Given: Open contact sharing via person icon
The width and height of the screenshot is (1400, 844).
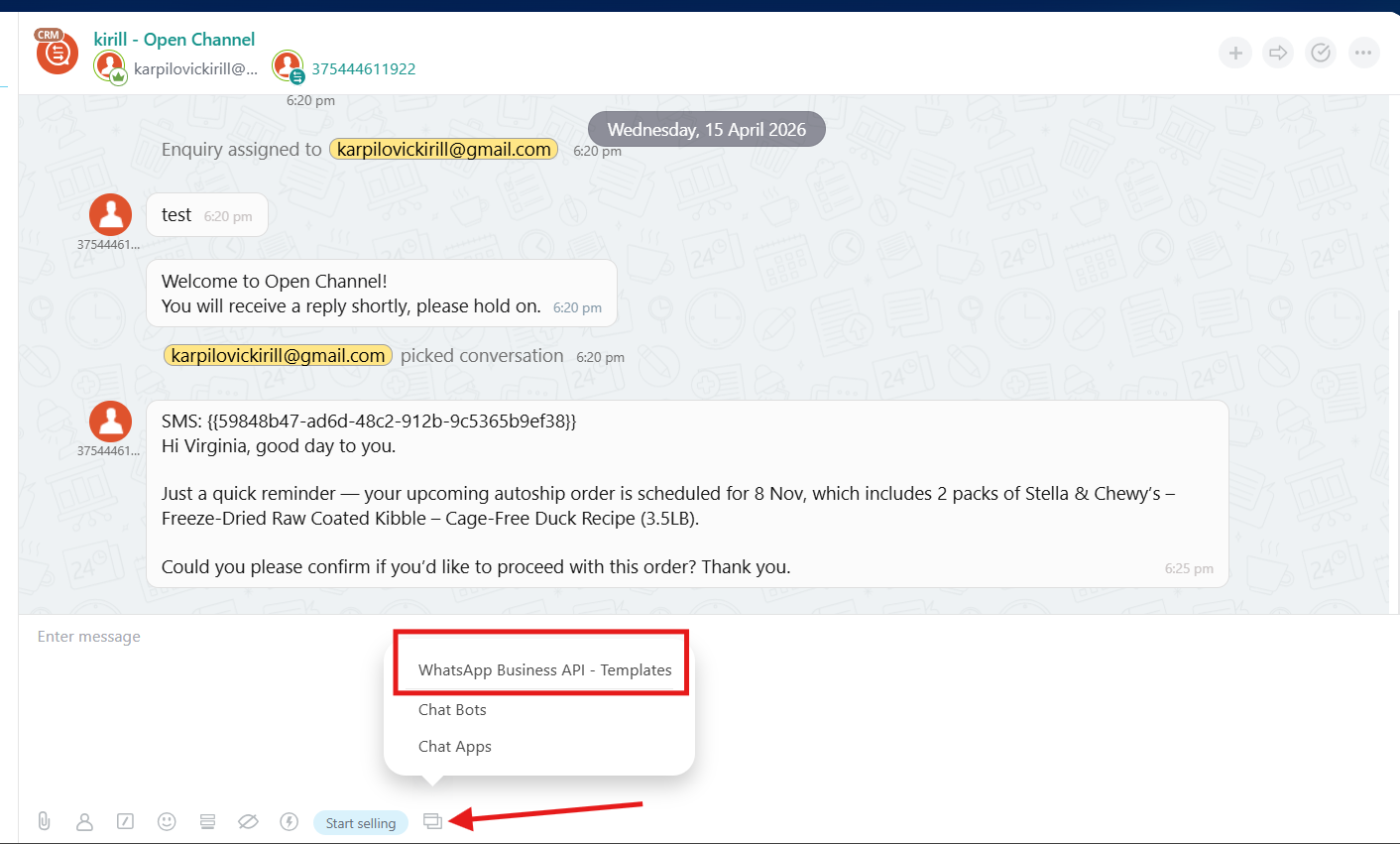Looking at the screenshot, I should (84, 821).
